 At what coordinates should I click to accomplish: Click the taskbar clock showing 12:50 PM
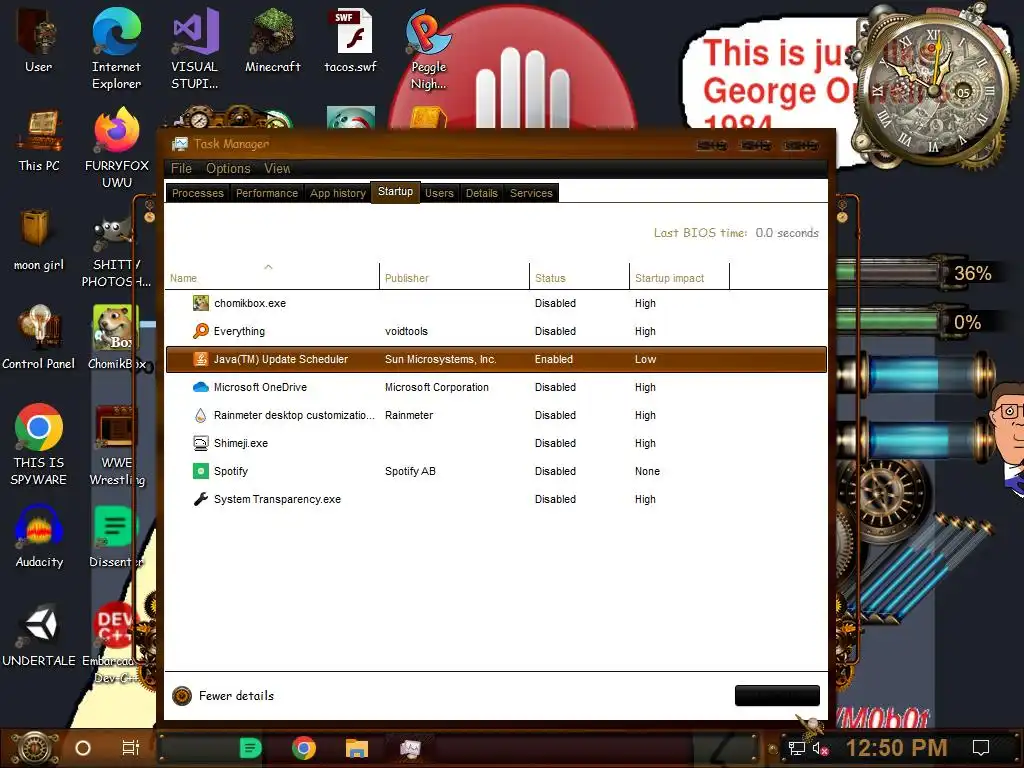pyautogui.click(x=897, y=748)
